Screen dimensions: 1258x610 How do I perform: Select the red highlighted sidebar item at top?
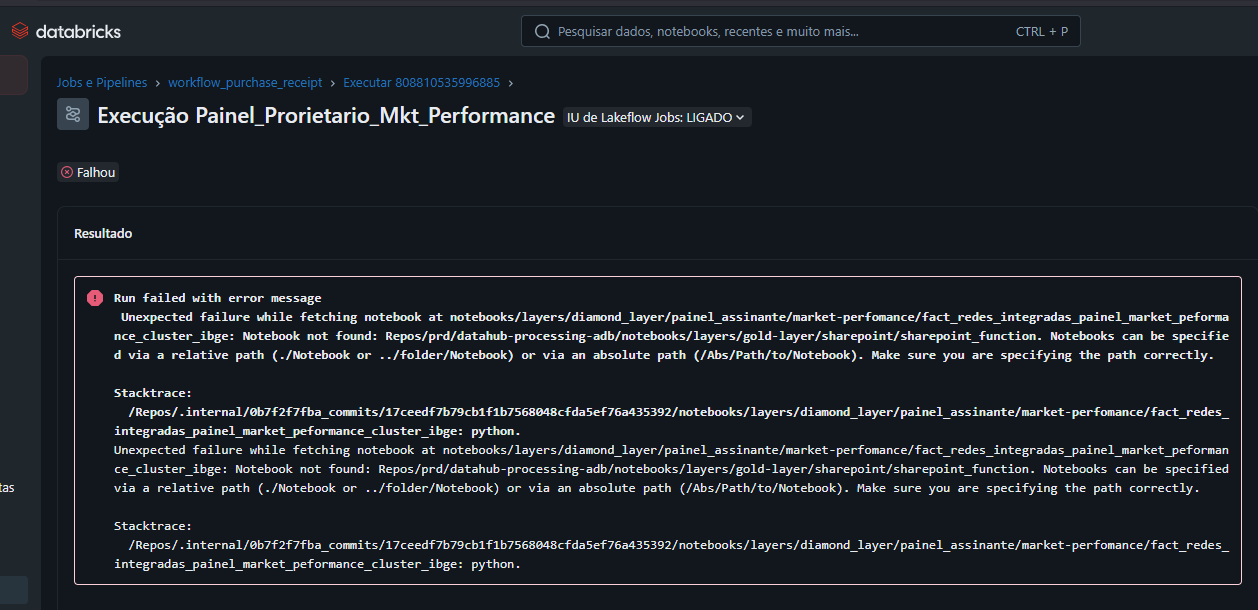[13, 75]
